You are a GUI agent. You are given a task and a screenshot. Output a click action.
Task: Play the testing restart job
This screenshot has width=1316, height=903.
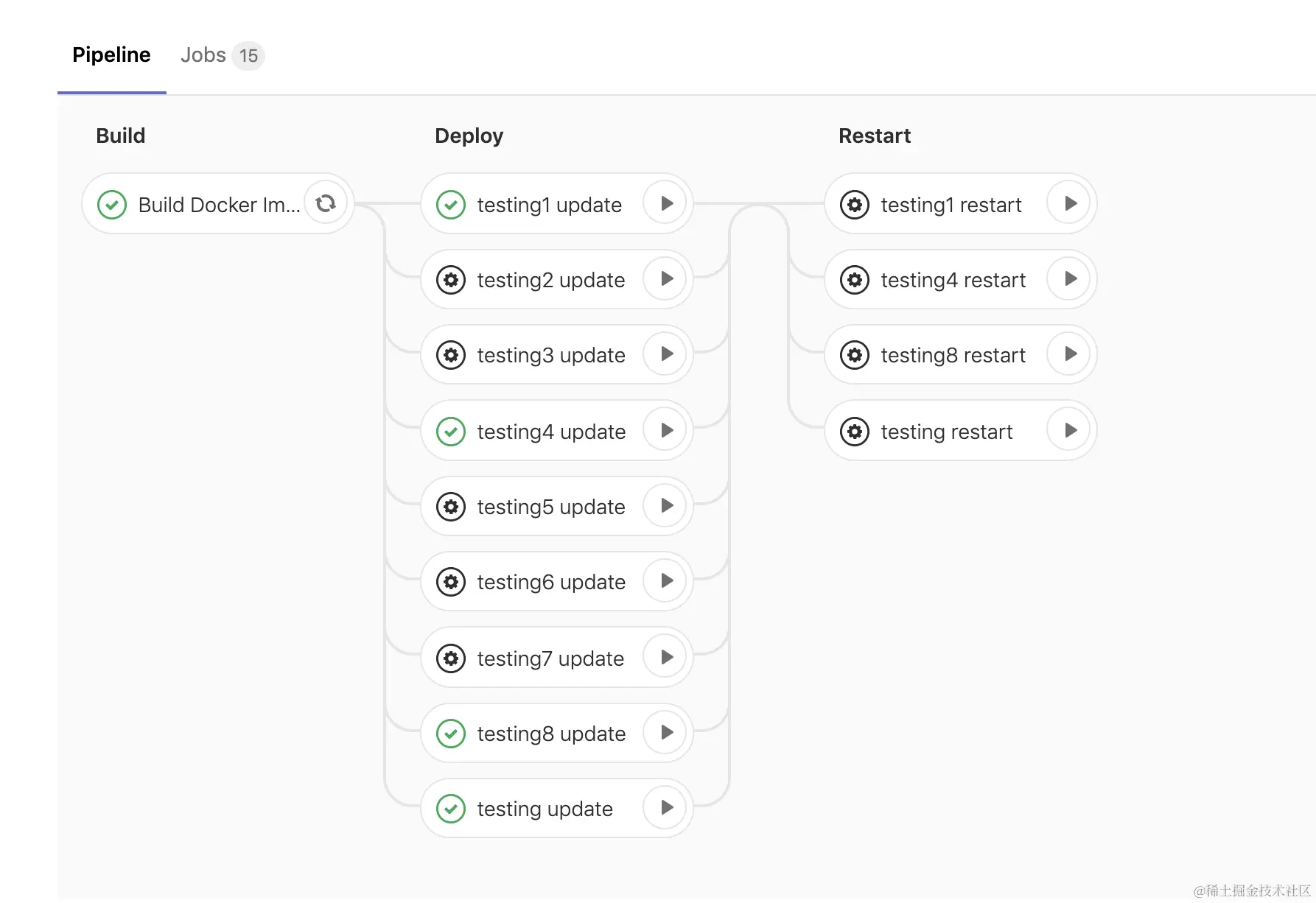(x=1071, y=430)
